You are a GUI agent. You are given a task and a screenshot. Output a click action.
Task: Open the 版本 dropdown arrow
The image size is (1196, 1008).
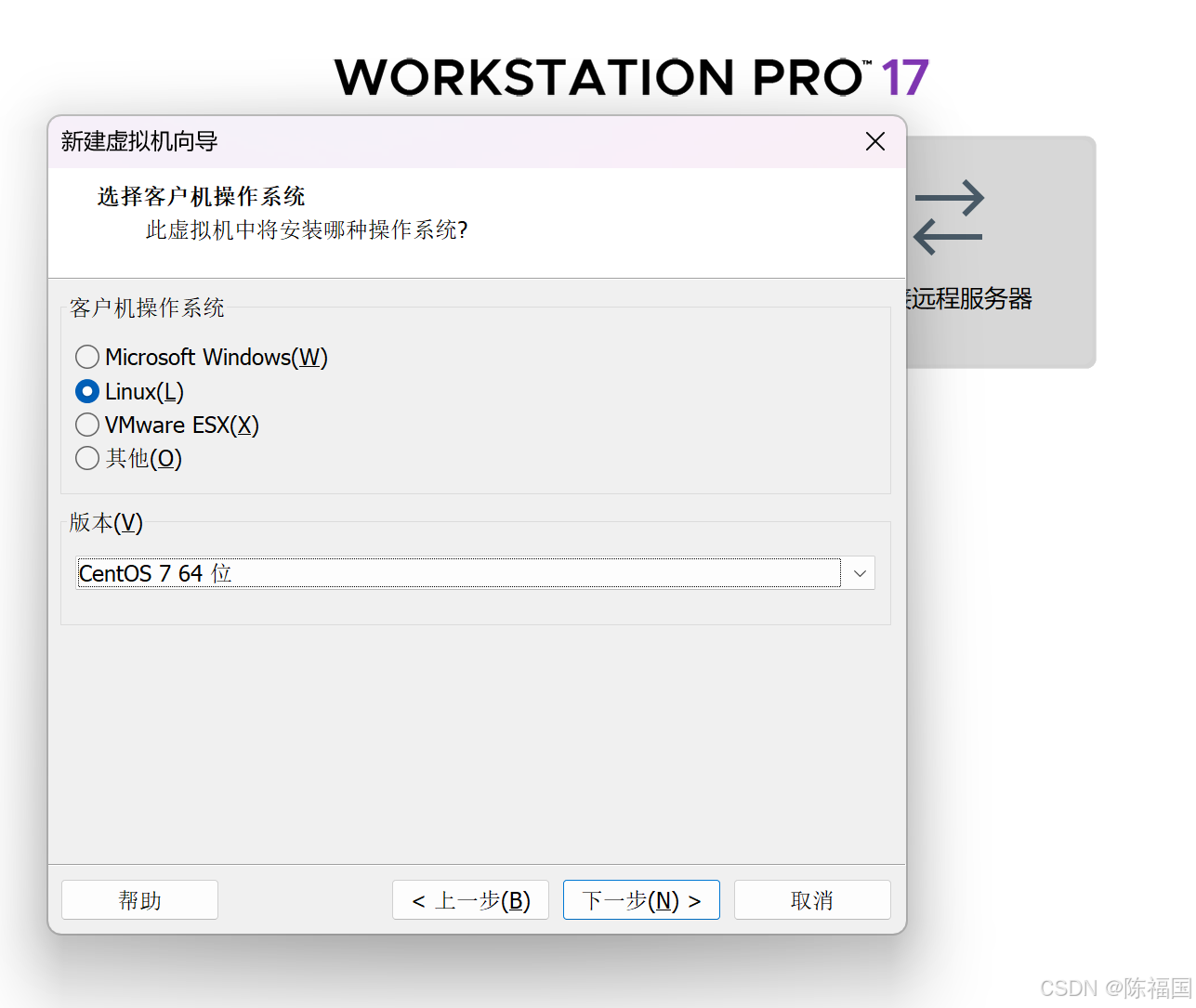click(860, 573)
